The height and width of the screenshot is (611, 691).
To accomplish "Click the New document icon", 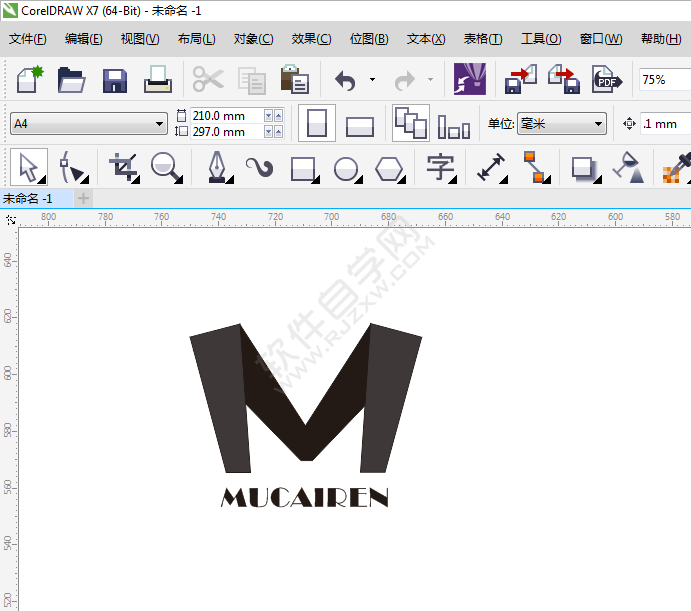I will pyautogui.click(x=30, y=79).
